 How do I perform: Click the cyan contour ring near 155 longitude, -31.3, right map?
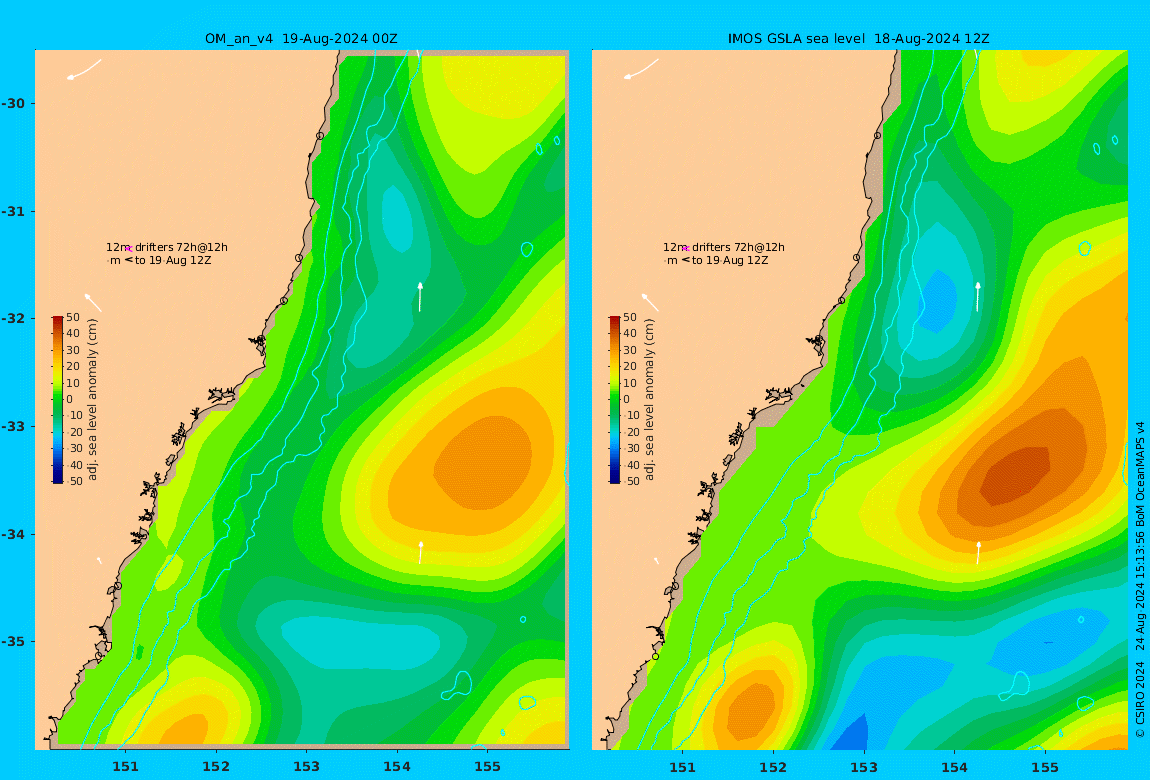pyautogui.click(x=1085, y=249)
